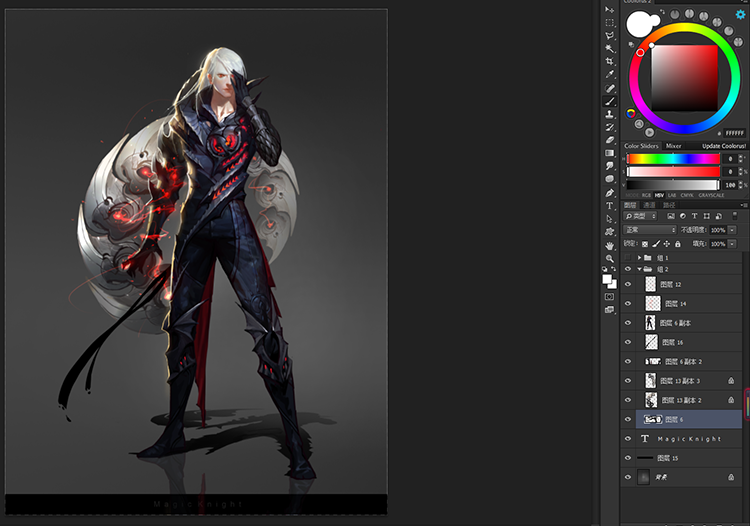Select the Horizontal Type tool
Screen dimensions: 750x526
click(609, 205)
